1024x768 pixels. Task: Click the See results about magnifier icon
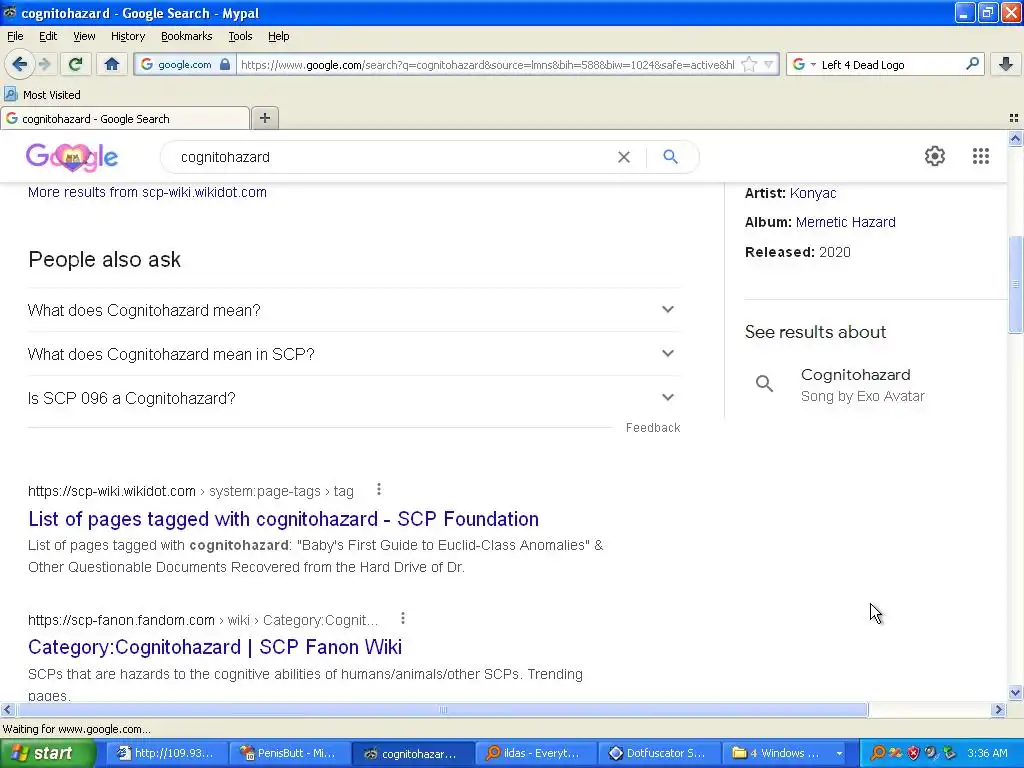[764, 384]
